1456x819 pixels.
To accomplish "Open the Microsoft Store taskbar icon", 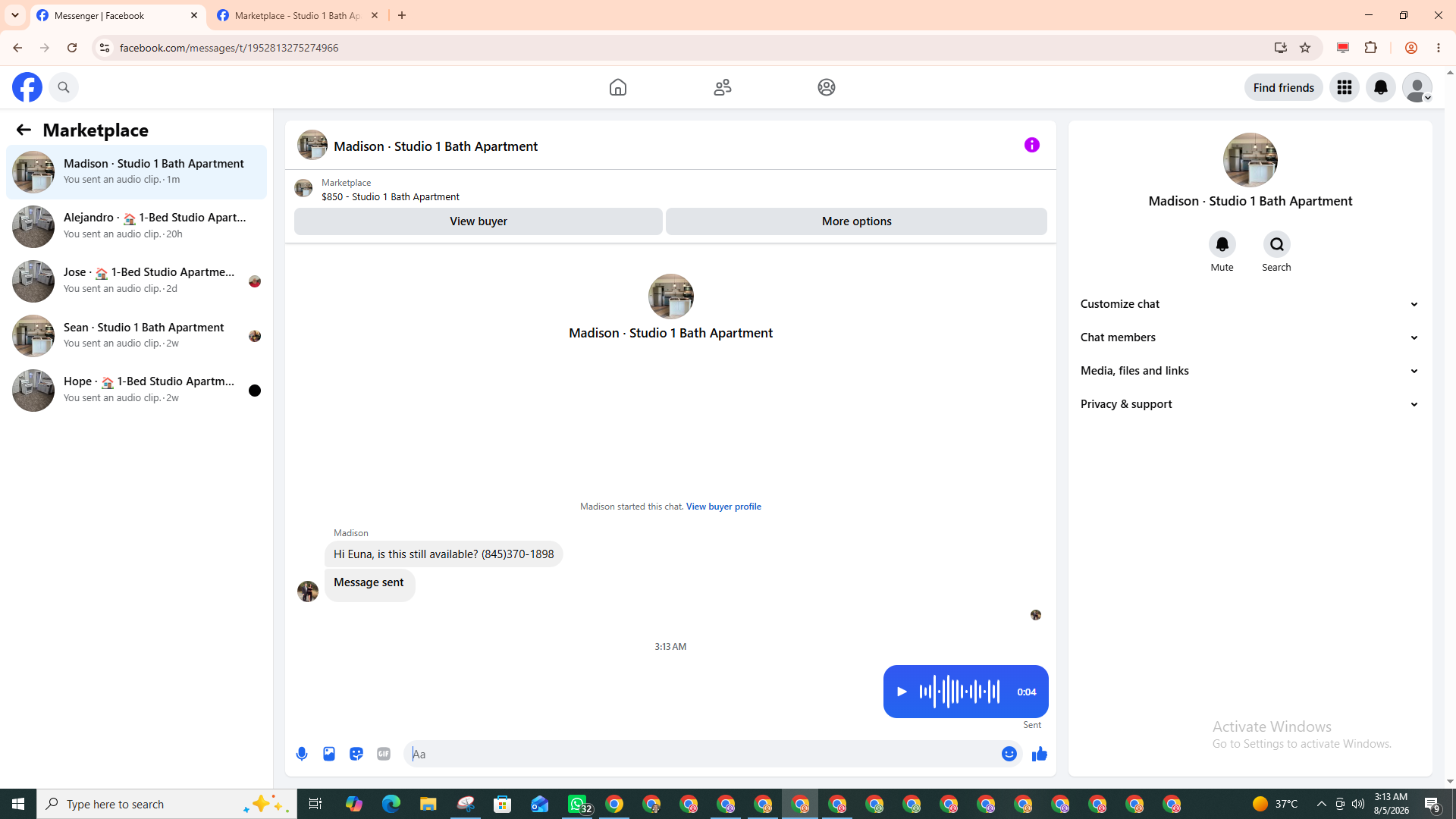I will click(x=503, y=804).
